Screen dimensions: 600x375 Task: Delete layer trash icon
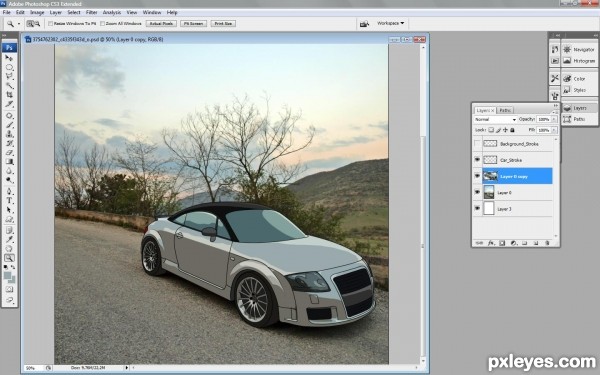click(x=547, y=243)
